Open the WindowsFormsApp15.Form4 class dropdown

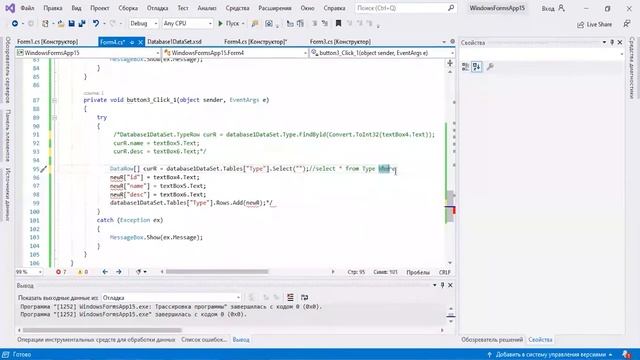coord(235,53)
